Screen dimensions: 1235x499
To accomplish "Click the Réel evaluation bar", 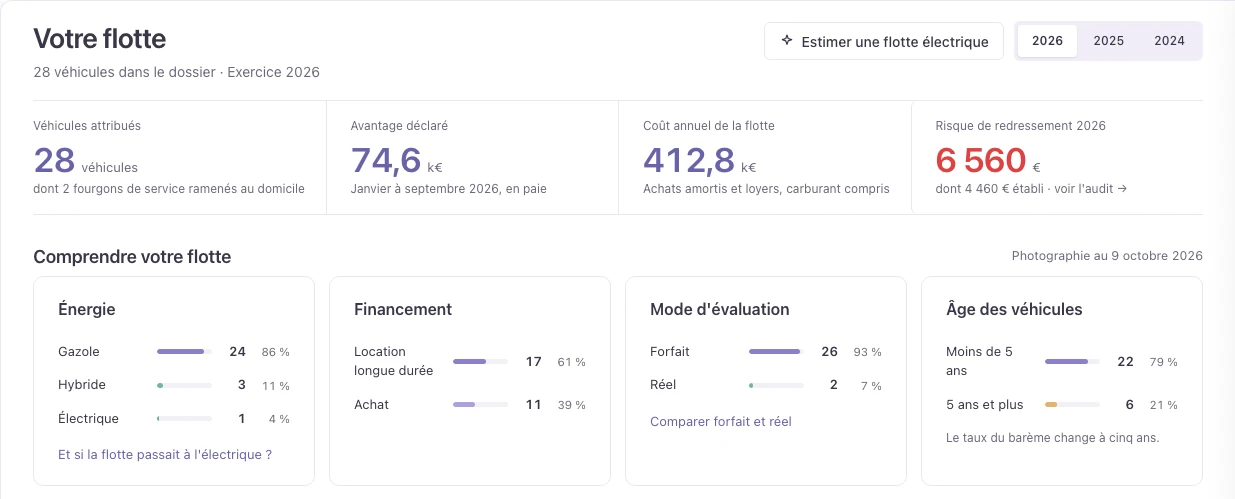I will [776, 385].
